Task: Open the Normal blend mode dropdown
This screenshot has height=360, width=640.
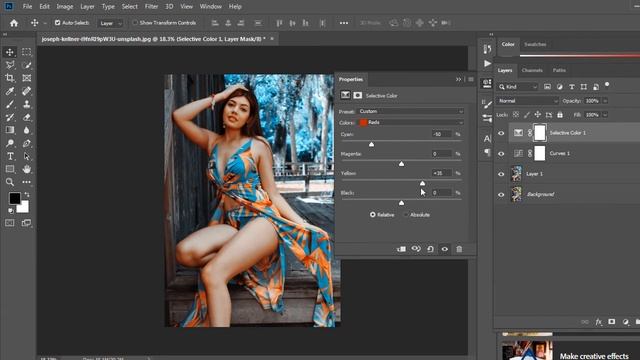Action: click(527, 101)
